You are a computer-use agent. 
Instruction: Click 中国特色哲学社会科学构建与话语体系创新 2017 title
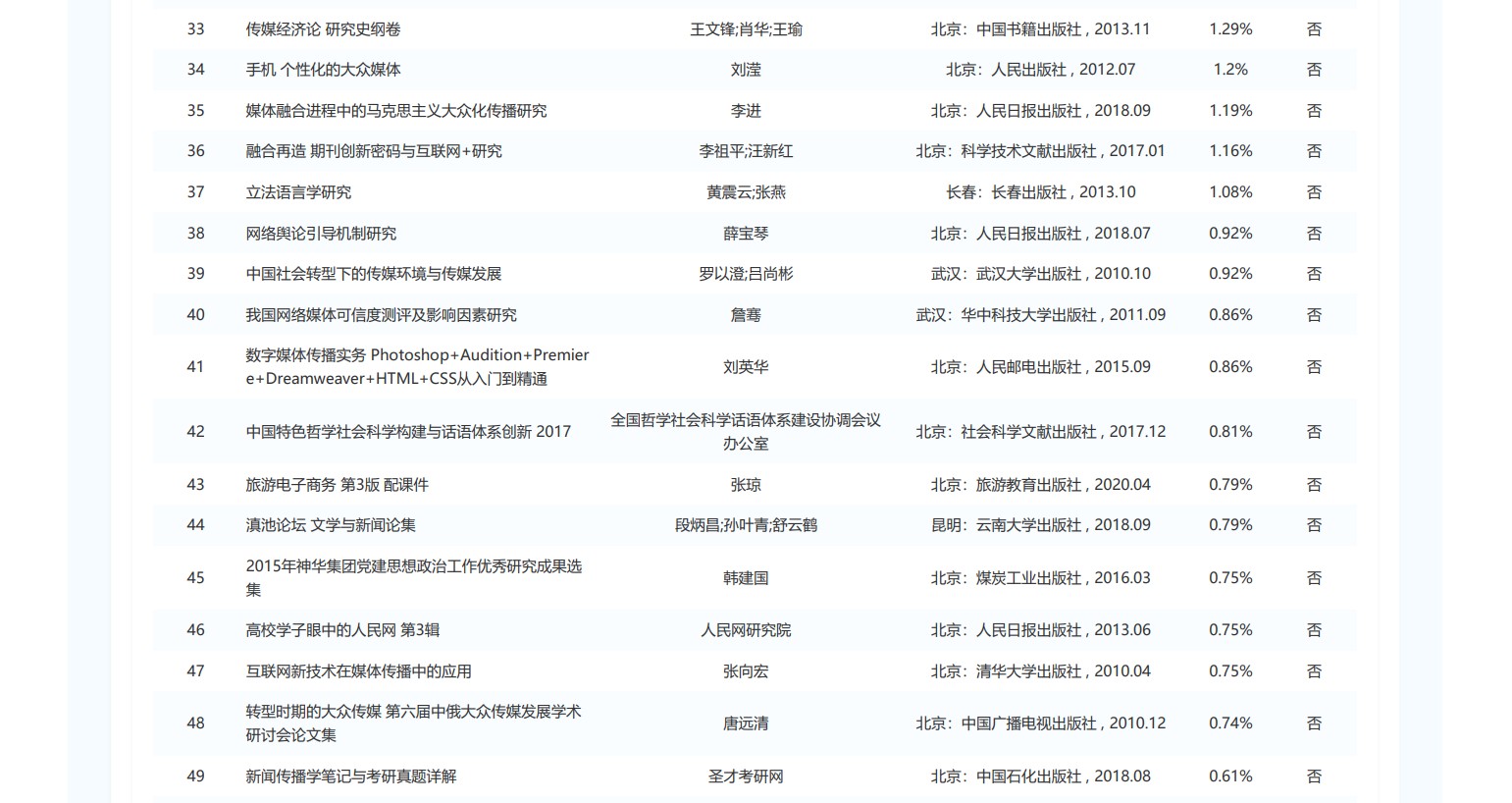[408, 432]
